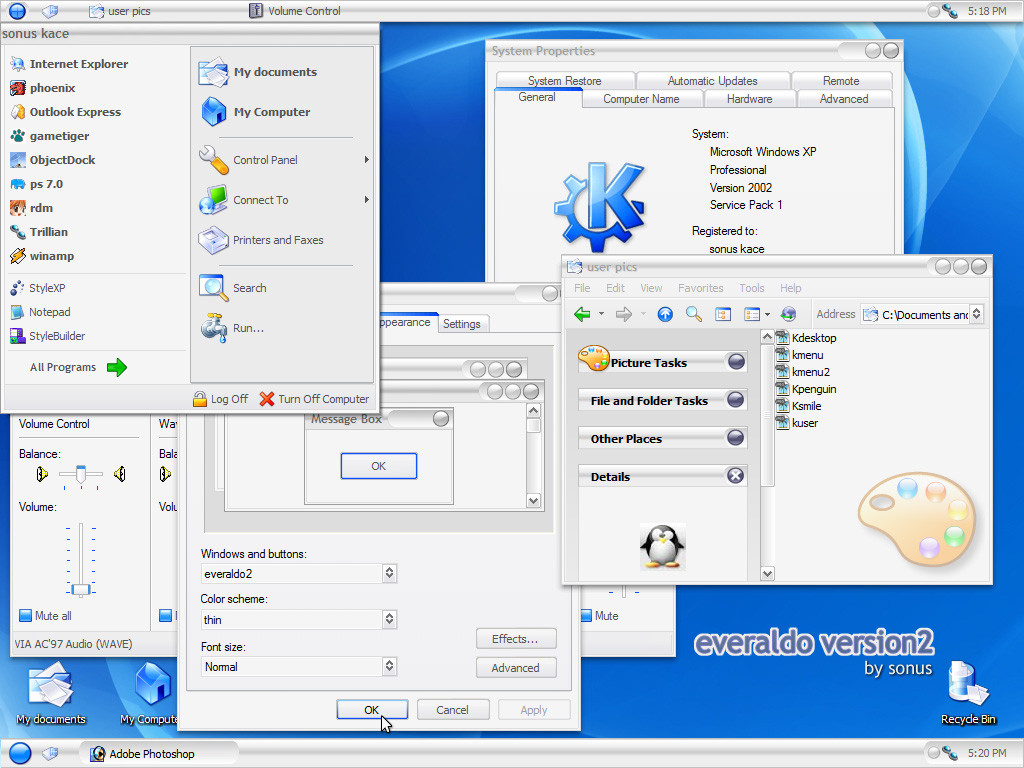Click the Balance slider in Volume Control
This screenshot has height=768, width=1024.
80,473
